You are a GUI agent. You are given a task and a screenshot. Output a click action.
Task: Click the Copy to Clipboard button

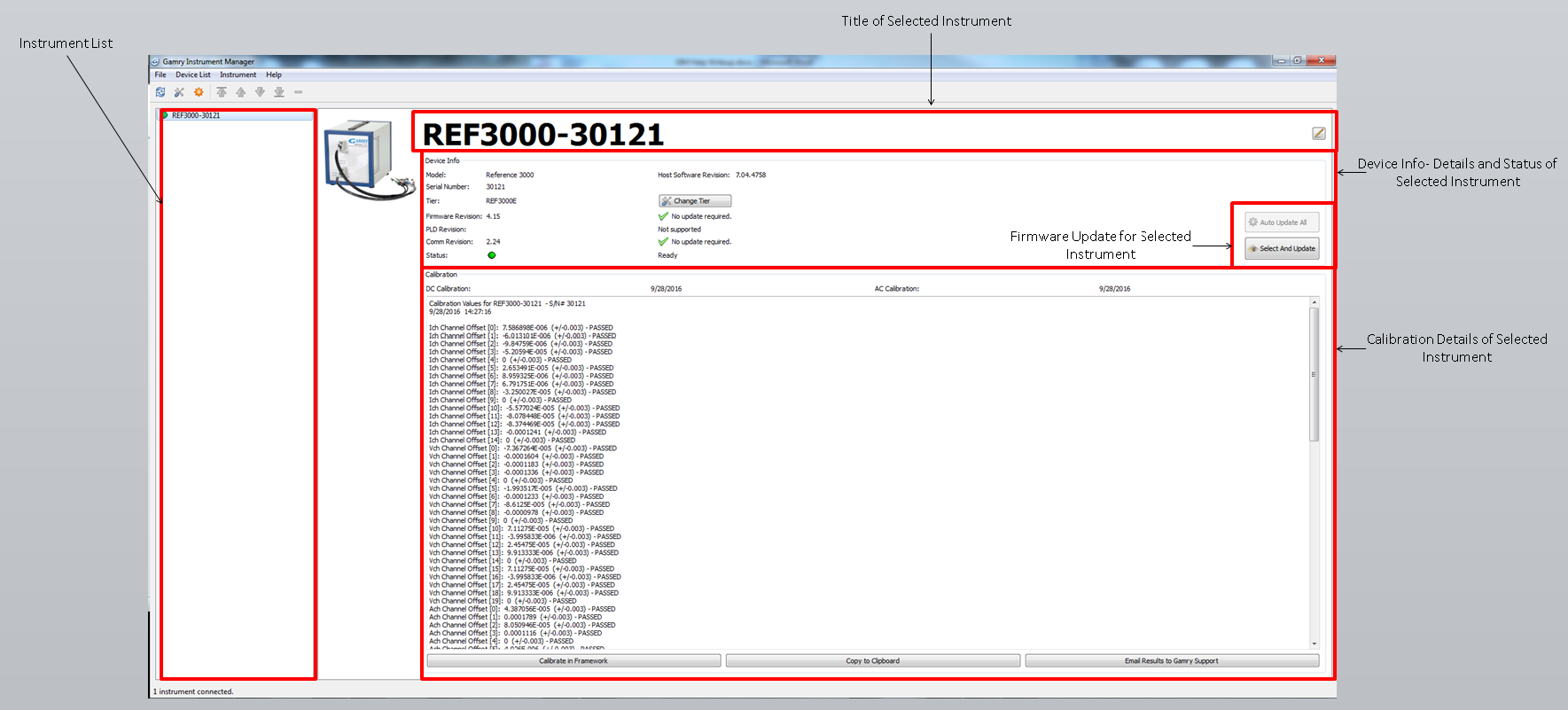[873, 660]
